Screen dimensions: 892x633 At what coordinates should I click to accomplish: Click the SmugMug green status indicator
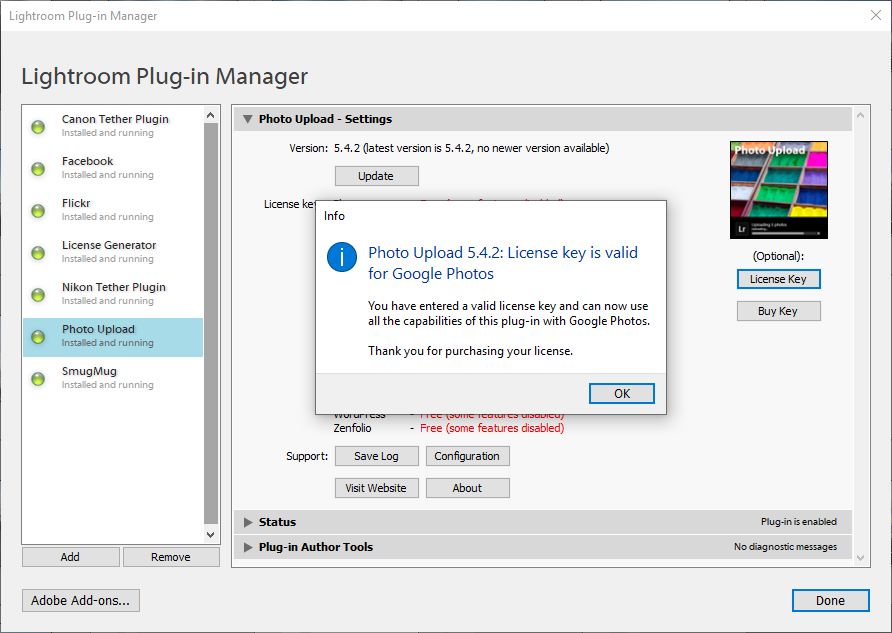point(39,379)
